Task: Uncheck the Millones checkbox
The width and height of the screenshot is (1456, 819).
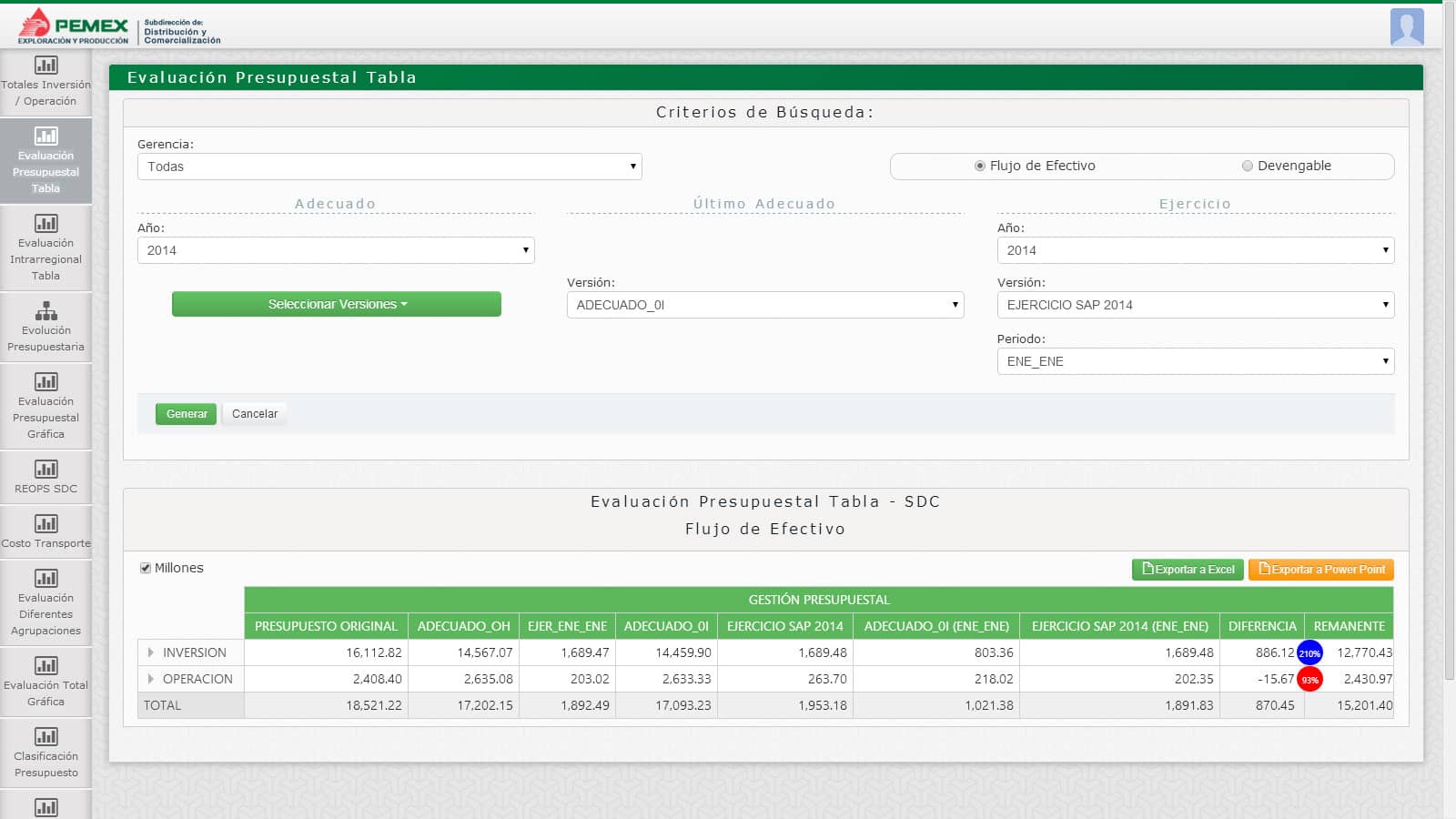Action: coord(146,568)
